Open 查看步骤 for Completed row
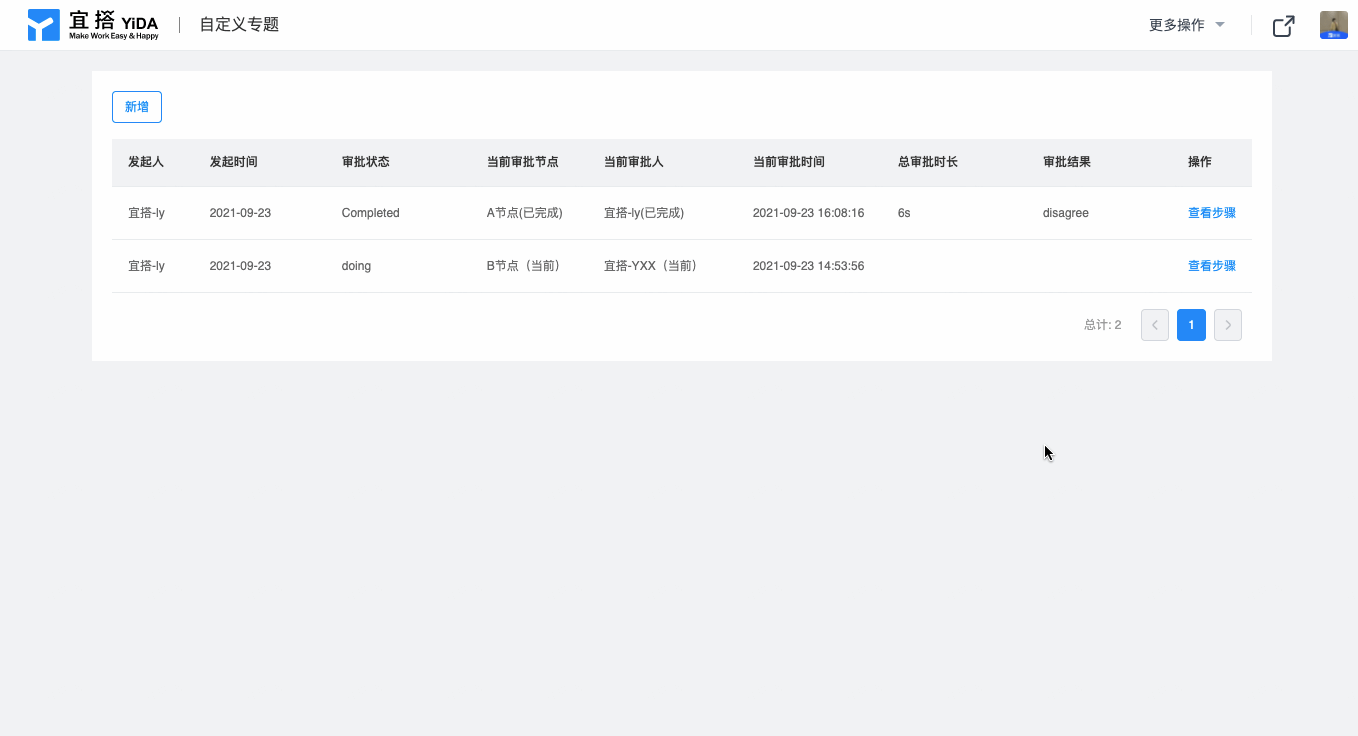1358x736 pixels. [x=1211, y=213]
